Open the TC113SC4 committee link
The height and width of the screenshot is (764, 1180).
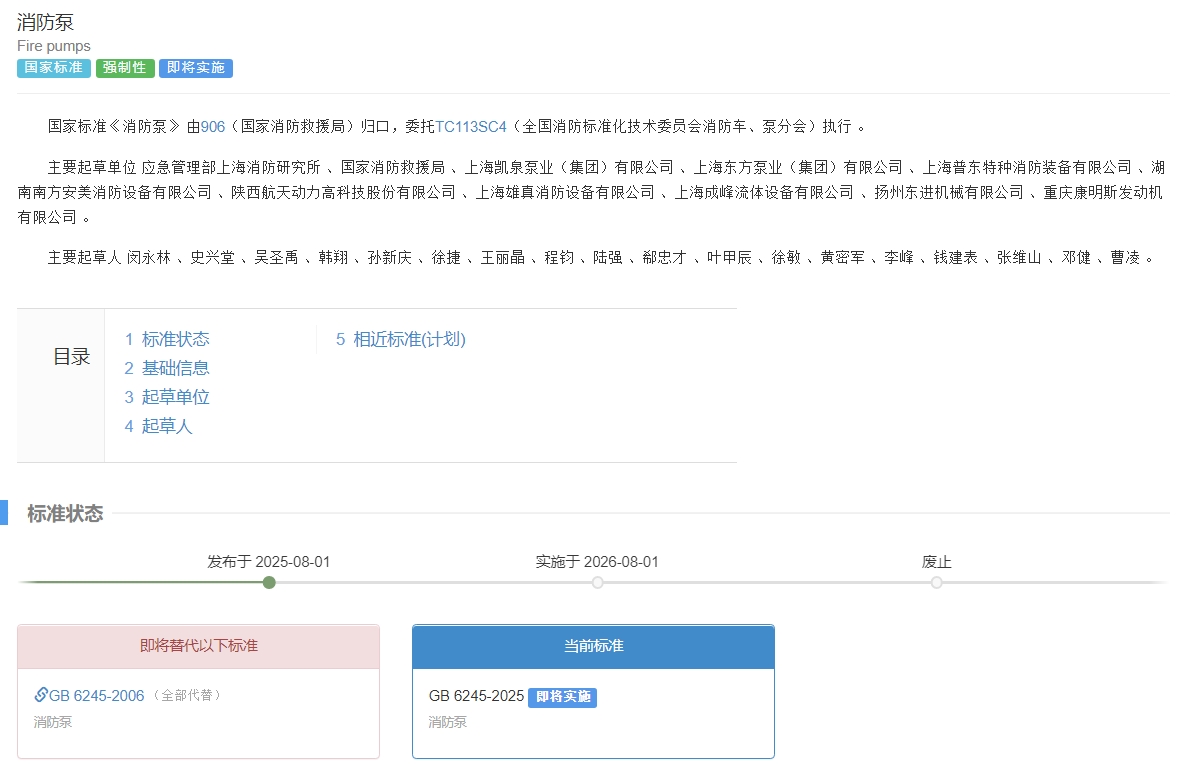[471, 126]
